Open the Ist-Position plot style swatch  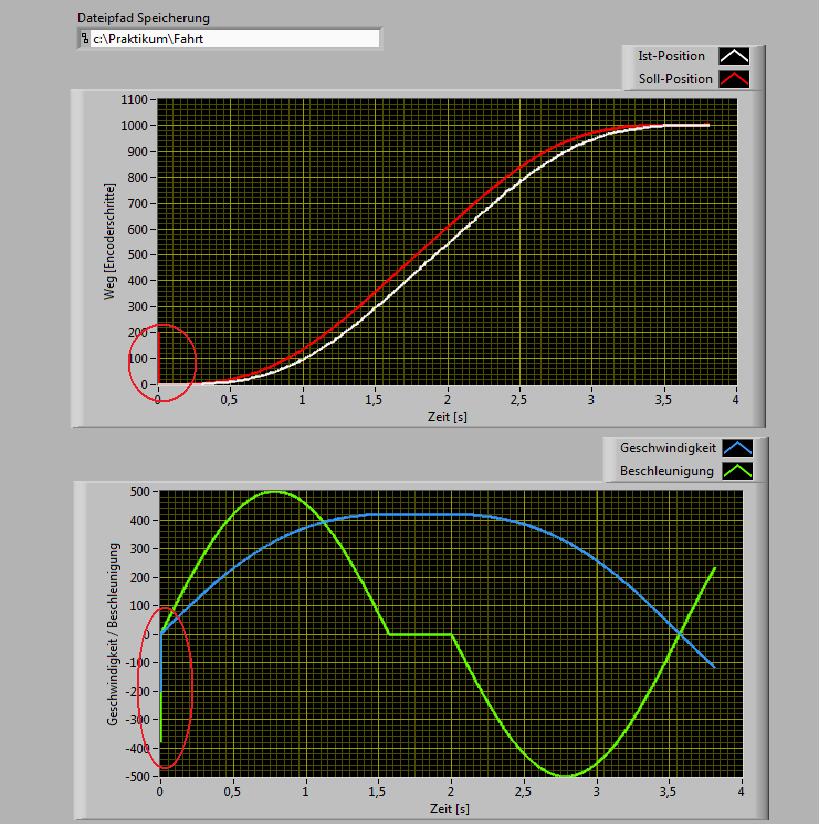pos(734,56)
